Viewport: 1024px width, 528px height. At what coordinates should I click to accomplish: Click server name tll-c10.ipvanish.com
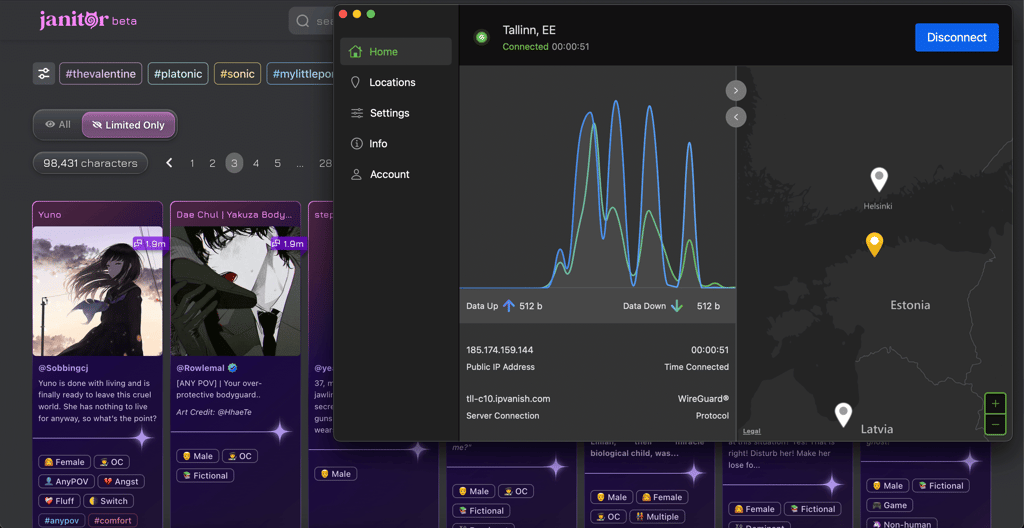(508, 399)
